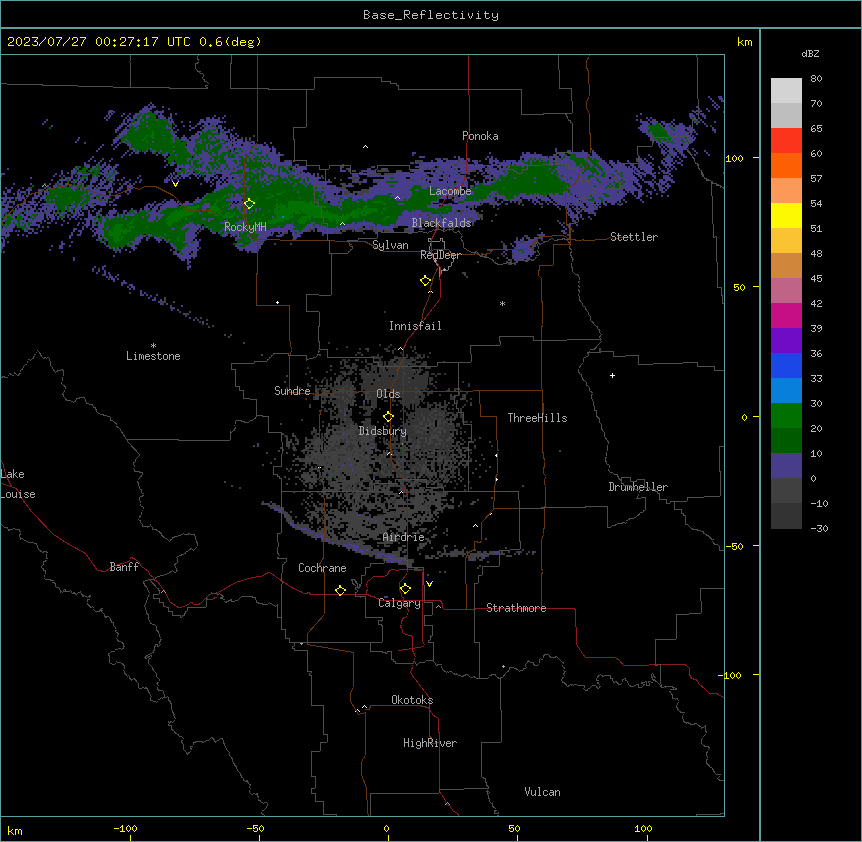Screen dimensions: 862x842
Task: Click the yellow diamond marker south of RedDeer
Action: point(425,281)
